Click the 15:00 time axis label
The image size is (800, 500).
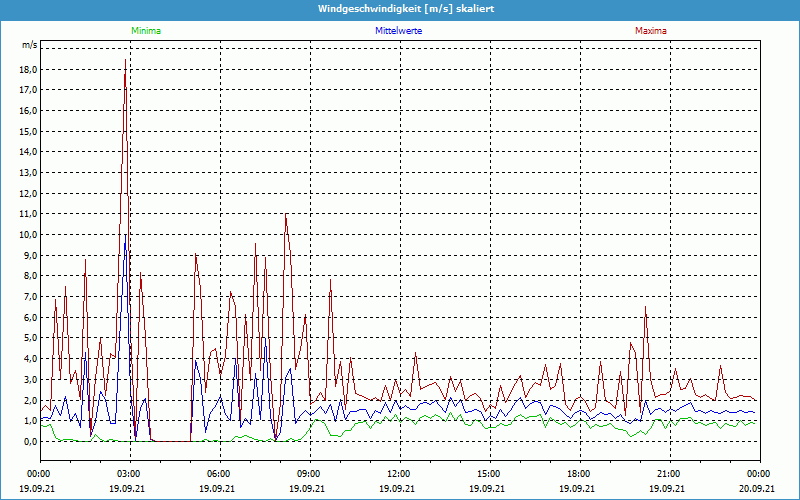click(489, 473)
